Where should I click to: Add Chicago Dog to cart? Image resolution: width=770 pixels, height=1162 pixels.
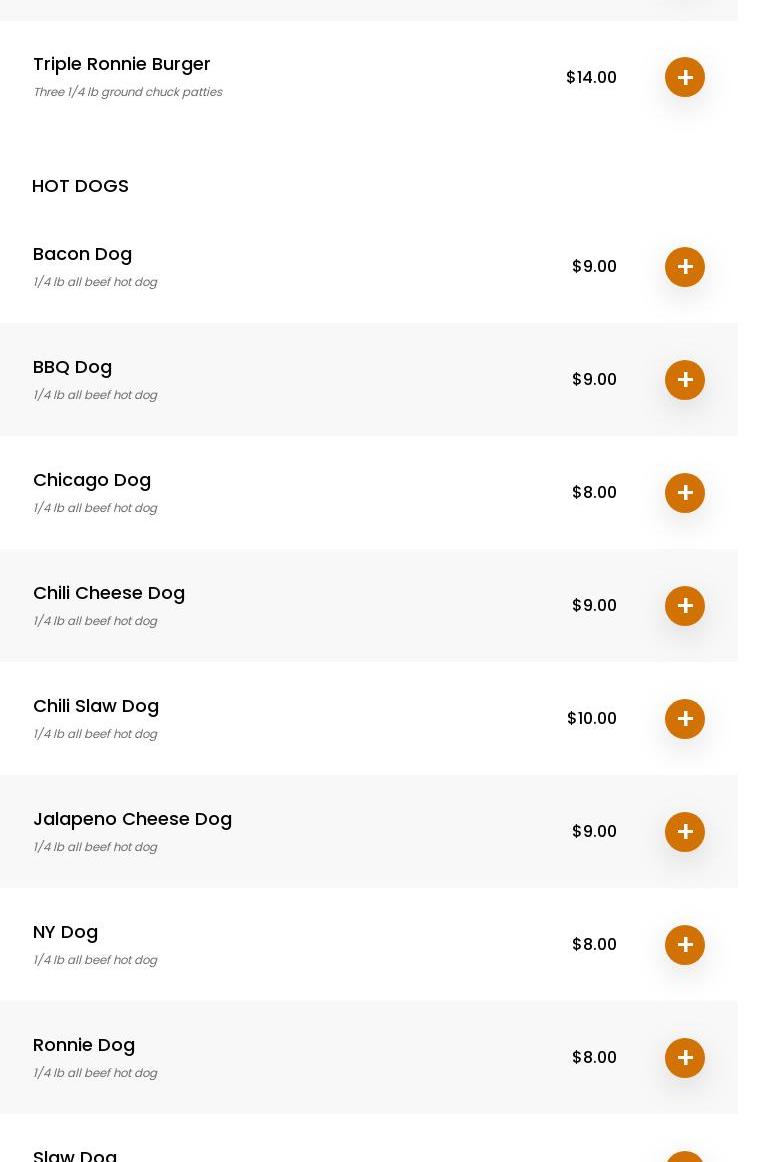click(x=685, y=493)
